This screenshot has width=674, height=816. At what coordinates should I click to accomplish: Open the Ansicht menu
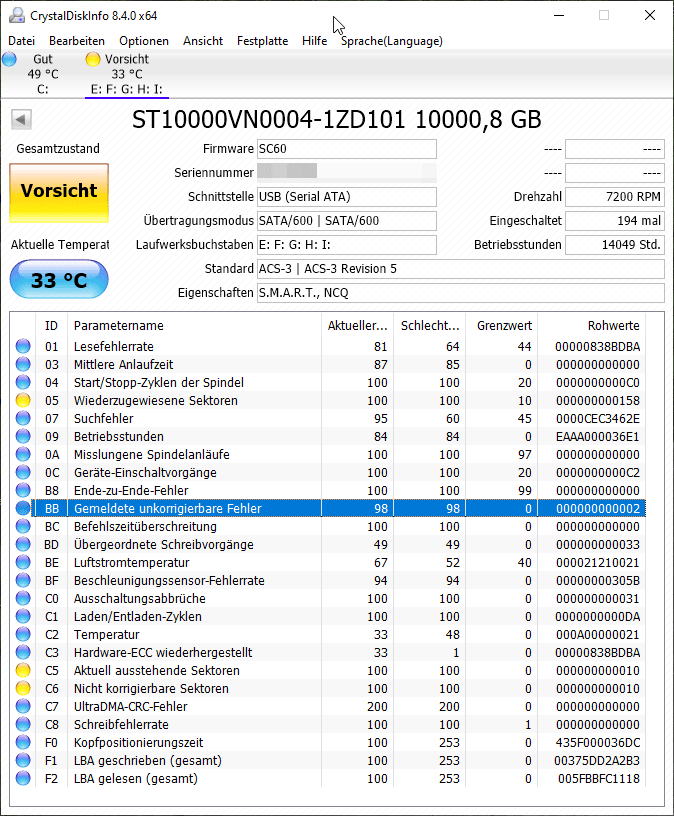click(x=203, y=41)
